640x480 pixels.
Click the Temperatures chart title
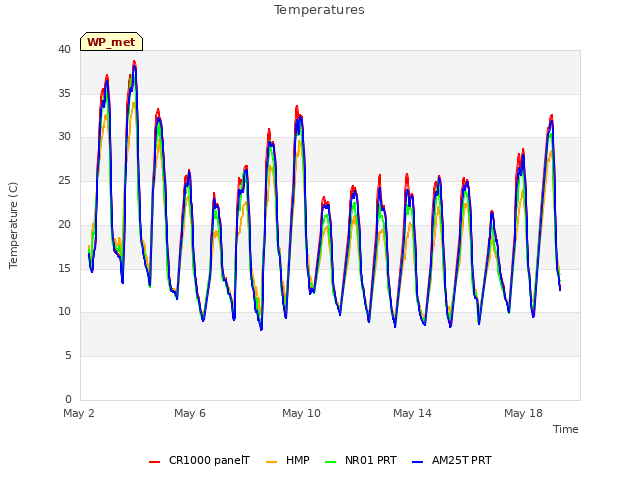(x=319, y=10)
